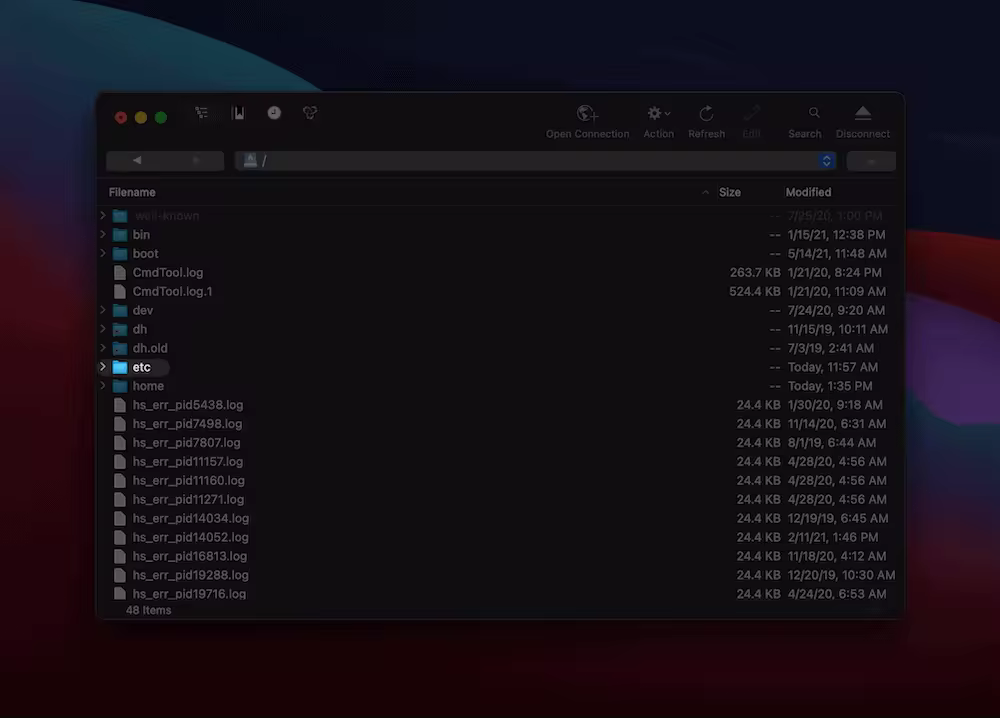The image size is (1000, 718).
Task: Select the CmdTool.log.1 file icon
Action: 119,291
